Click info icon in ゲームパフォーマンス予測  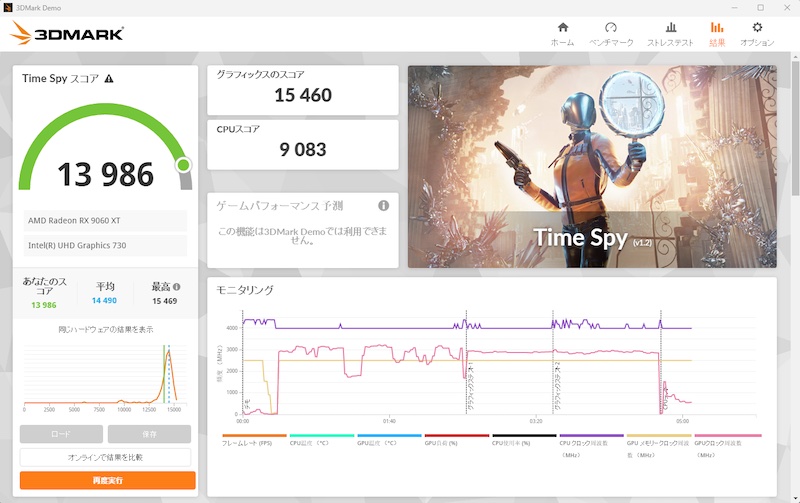tap(384, 206)
